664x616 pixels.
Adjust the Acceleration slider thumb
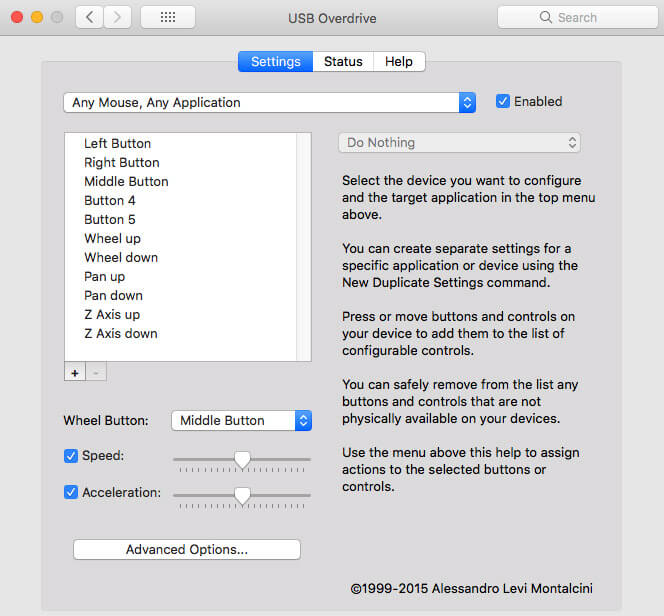coord(242,496)
